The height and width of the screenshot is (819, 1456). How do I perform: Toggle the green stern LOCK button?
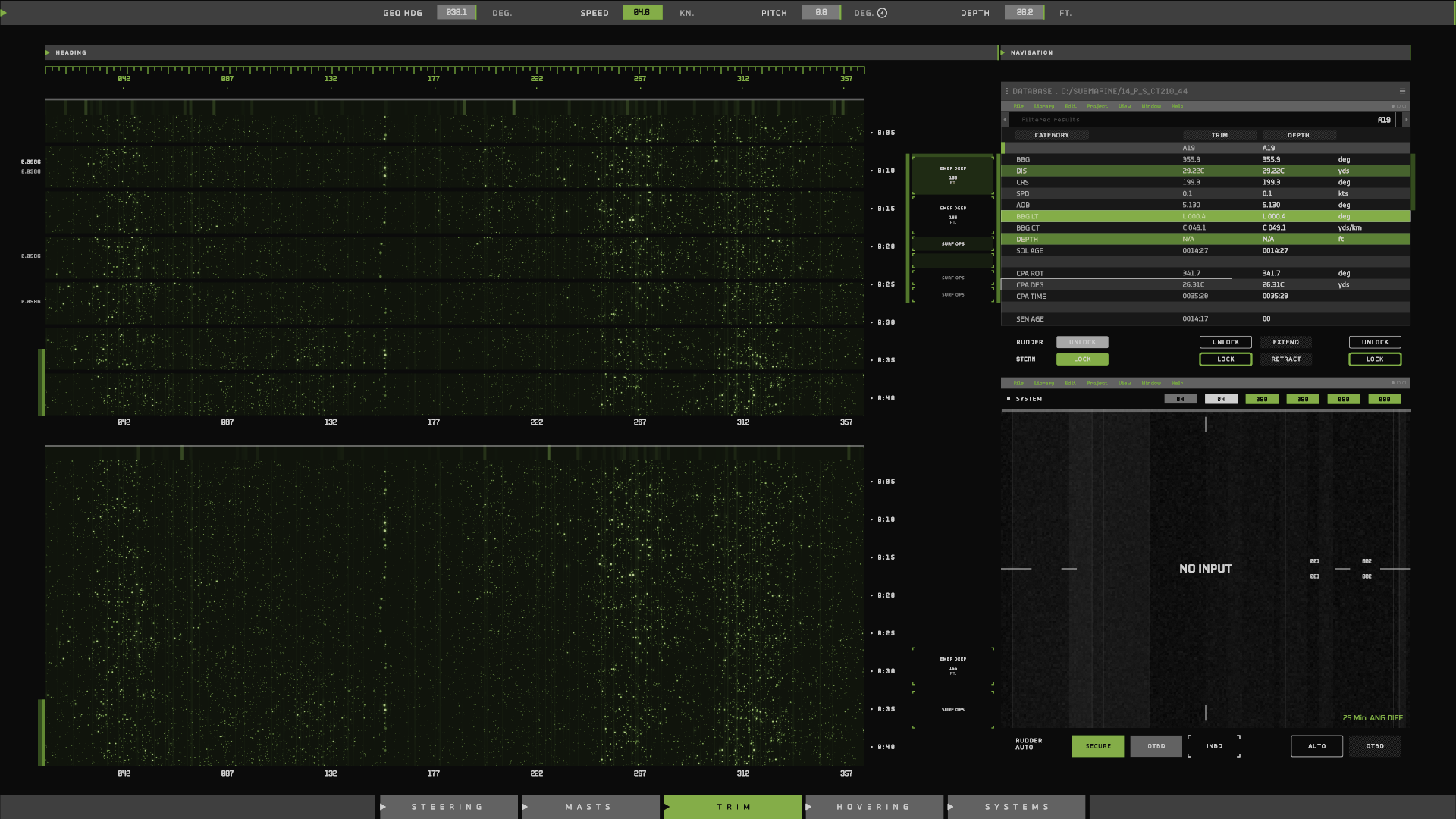coord(1082,359)
